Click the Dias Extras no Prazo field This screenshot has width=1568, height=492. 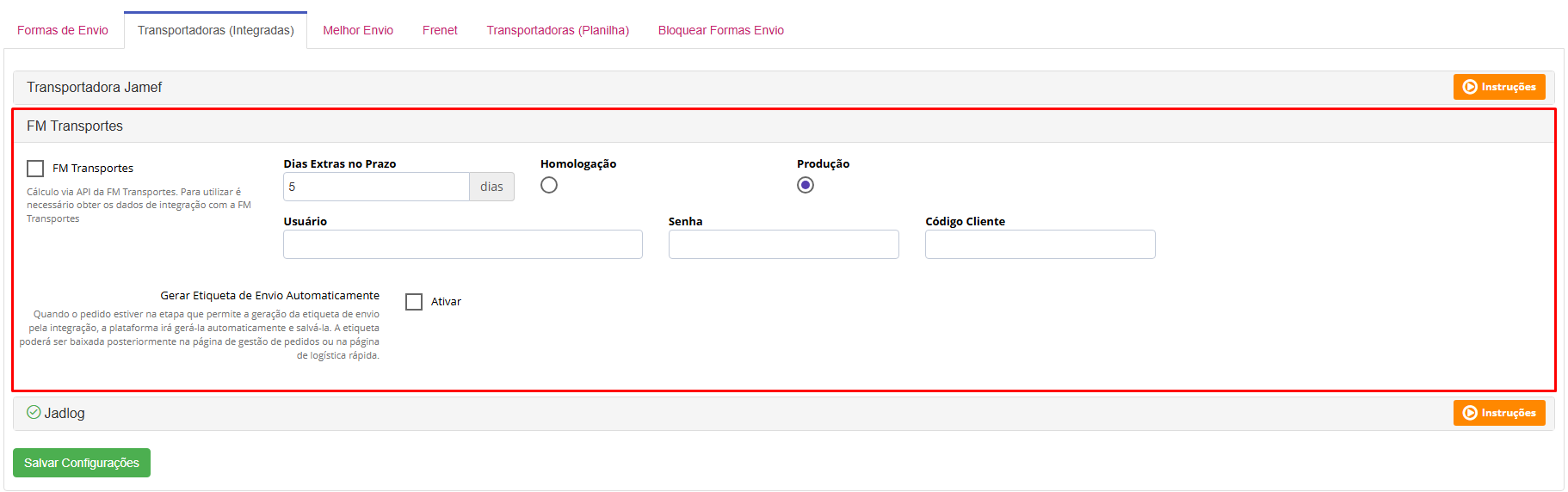[376, 187]
